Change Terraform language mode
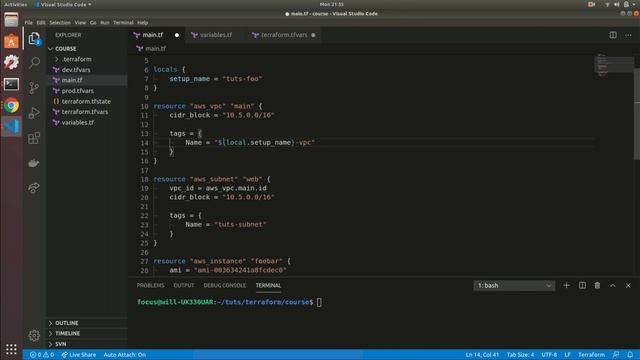The width and height of the screenshot is (640, 360). point(591,355)
